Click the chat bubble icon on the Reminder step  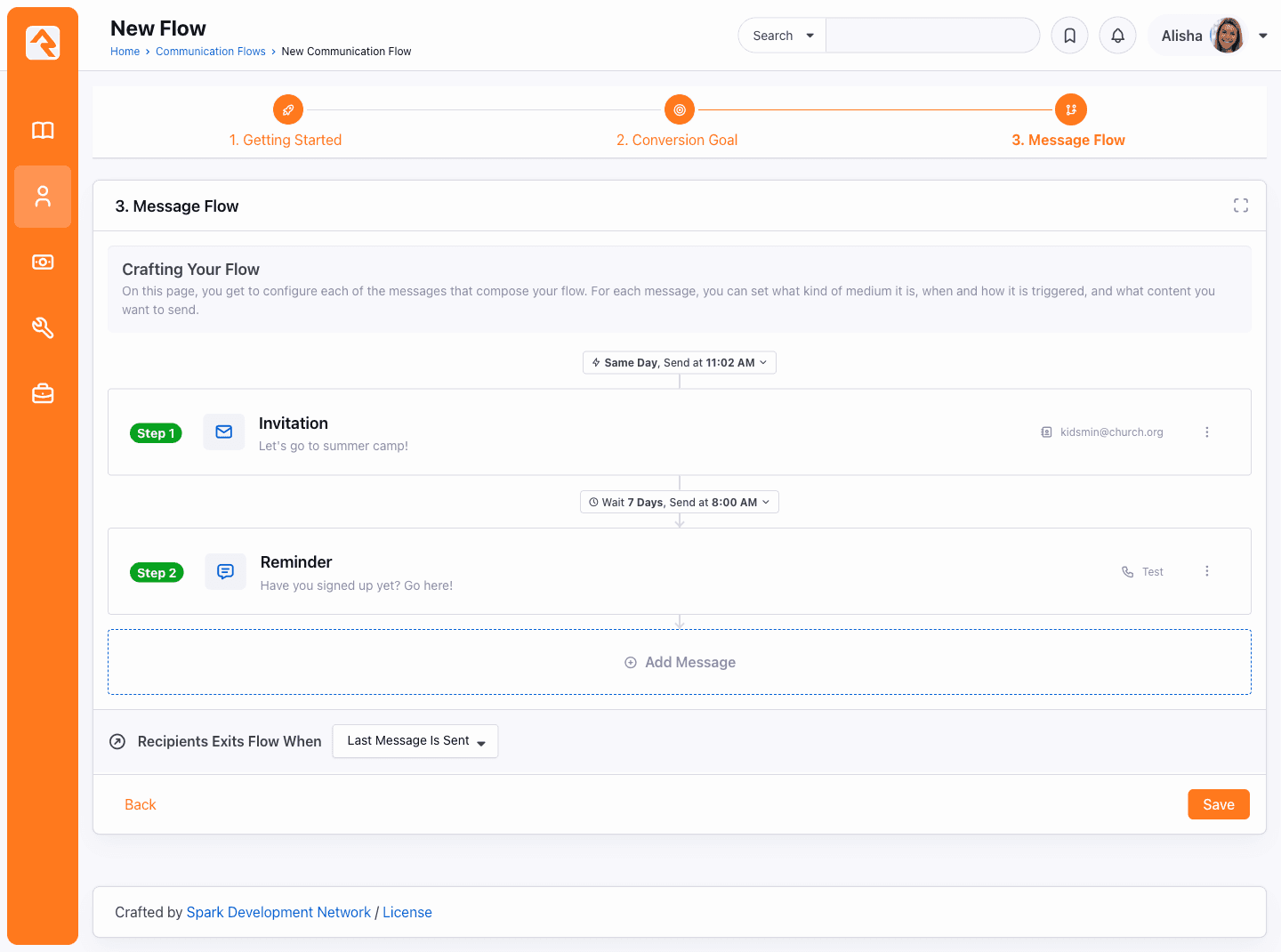tap(225, 571)
